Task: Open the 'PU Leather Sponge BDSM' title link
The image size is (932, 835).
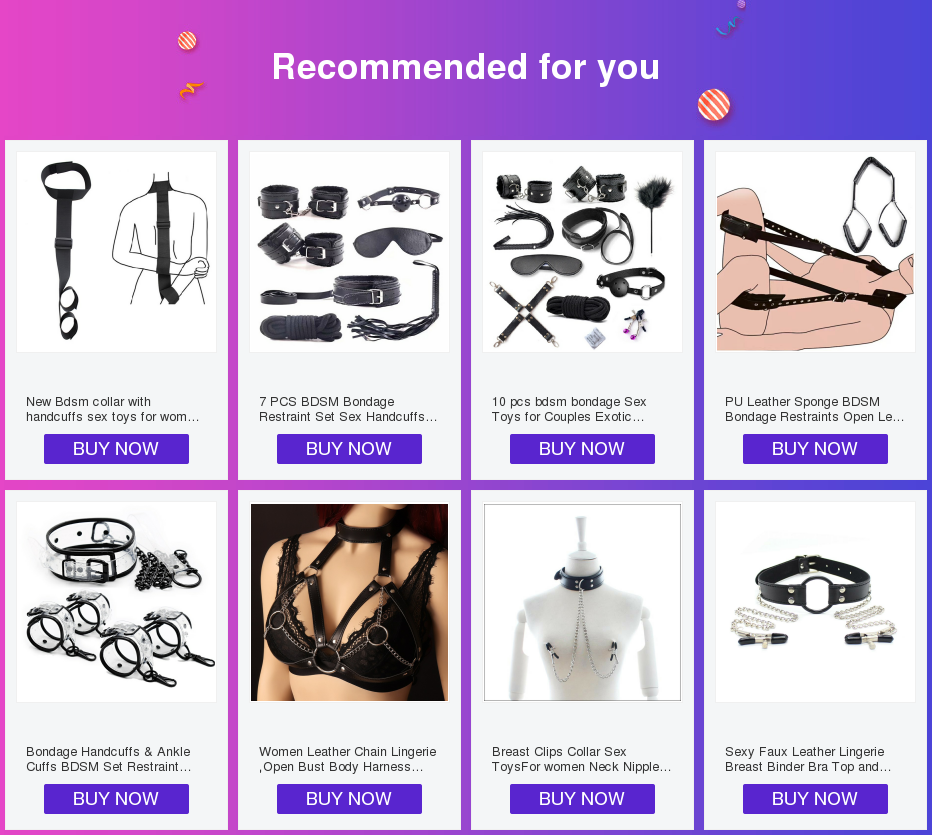Action: coord(814,409)
